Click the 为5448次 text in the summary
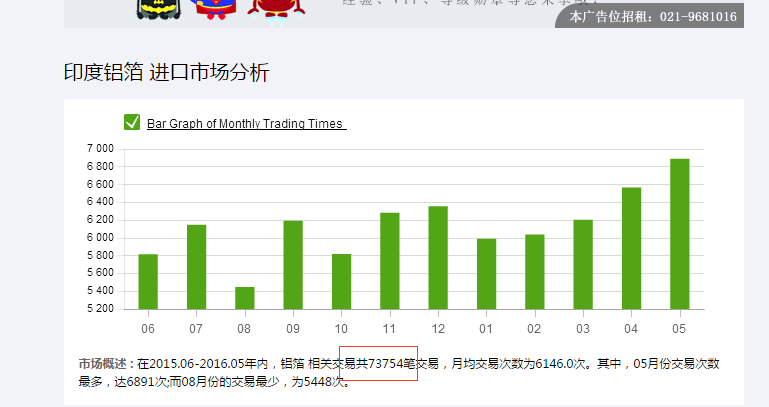Image resolution: width=769 pixels, height=407 pixels. 318,382
